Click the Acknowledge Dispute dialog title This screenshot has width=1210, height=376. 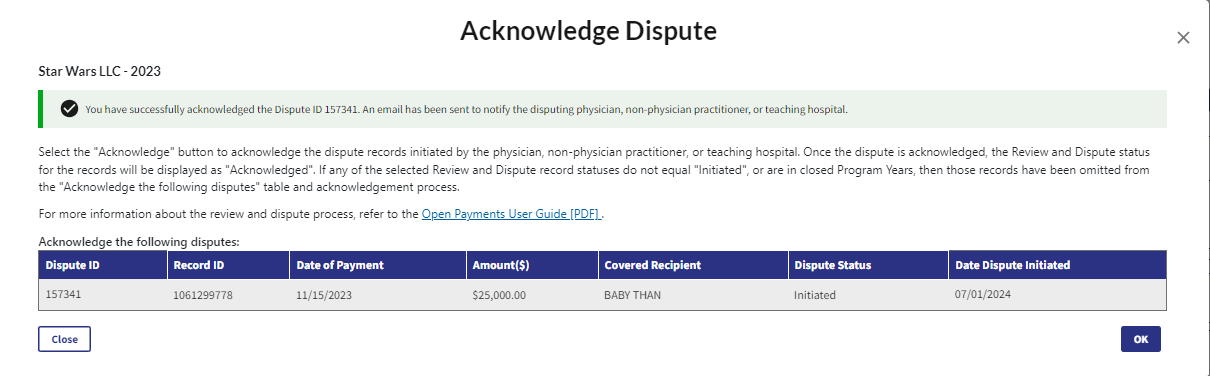coord(588,31)
